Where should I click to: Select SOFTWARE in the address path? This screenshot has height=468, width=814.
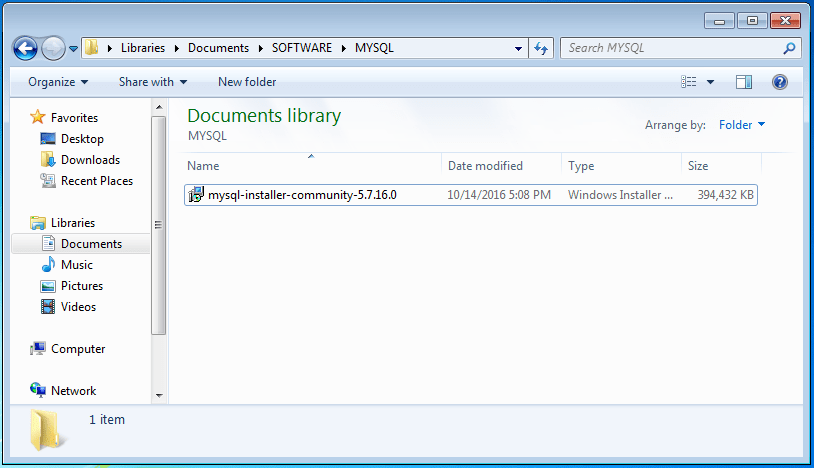(x=302, y=48)
